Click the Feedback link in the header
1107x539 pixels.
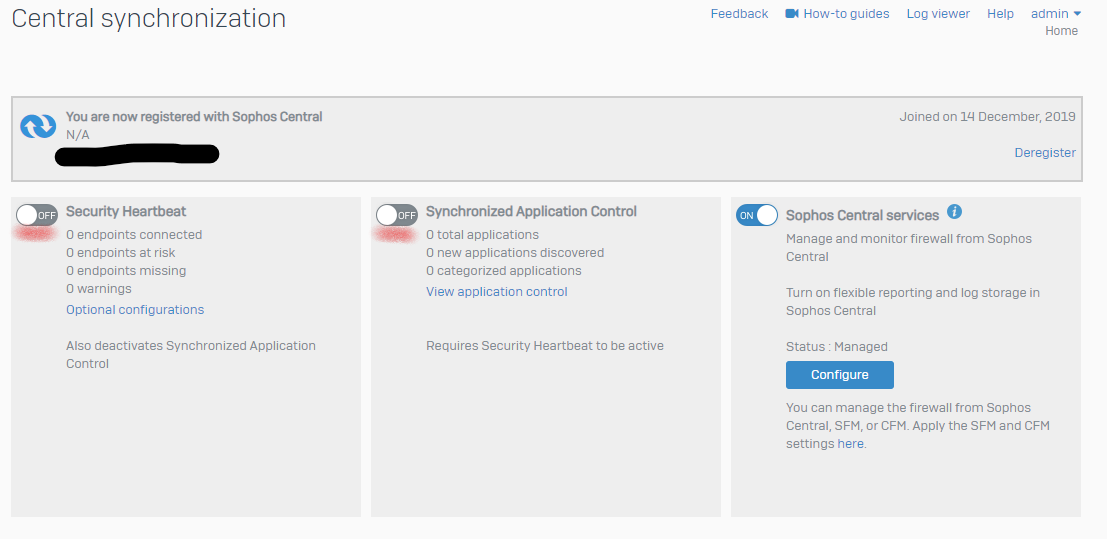739,14
